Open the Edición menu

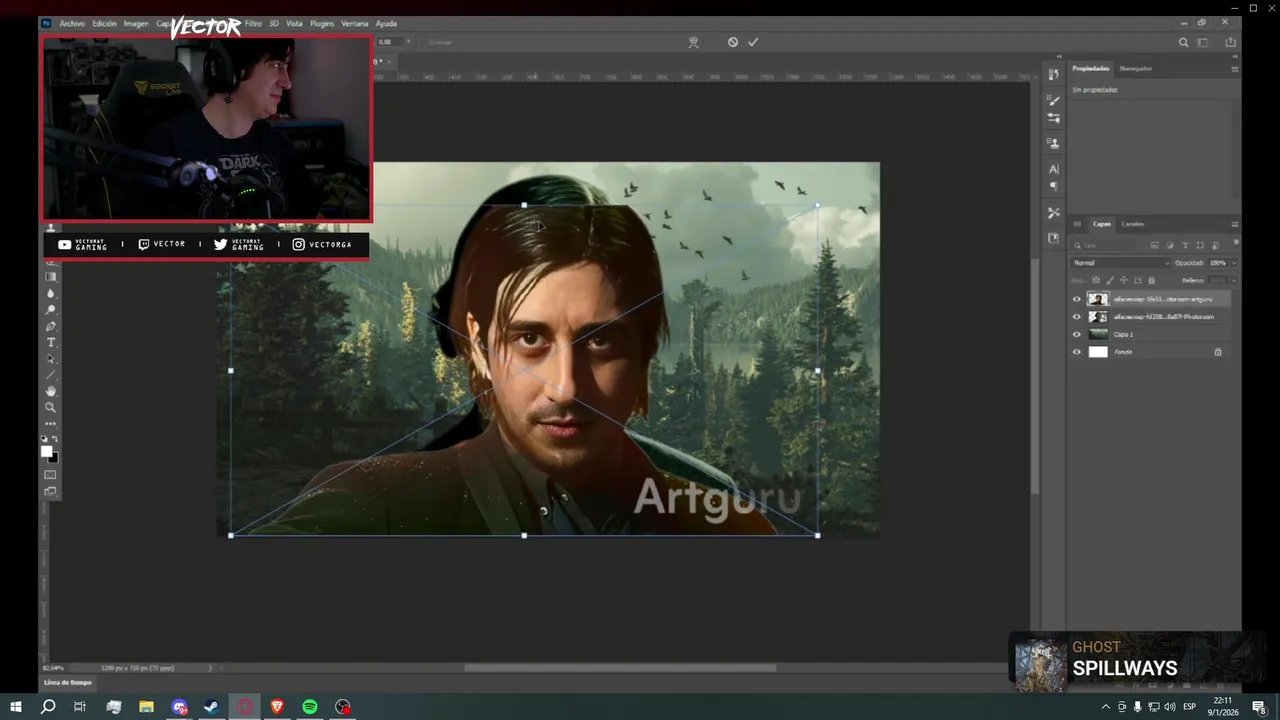105,23
